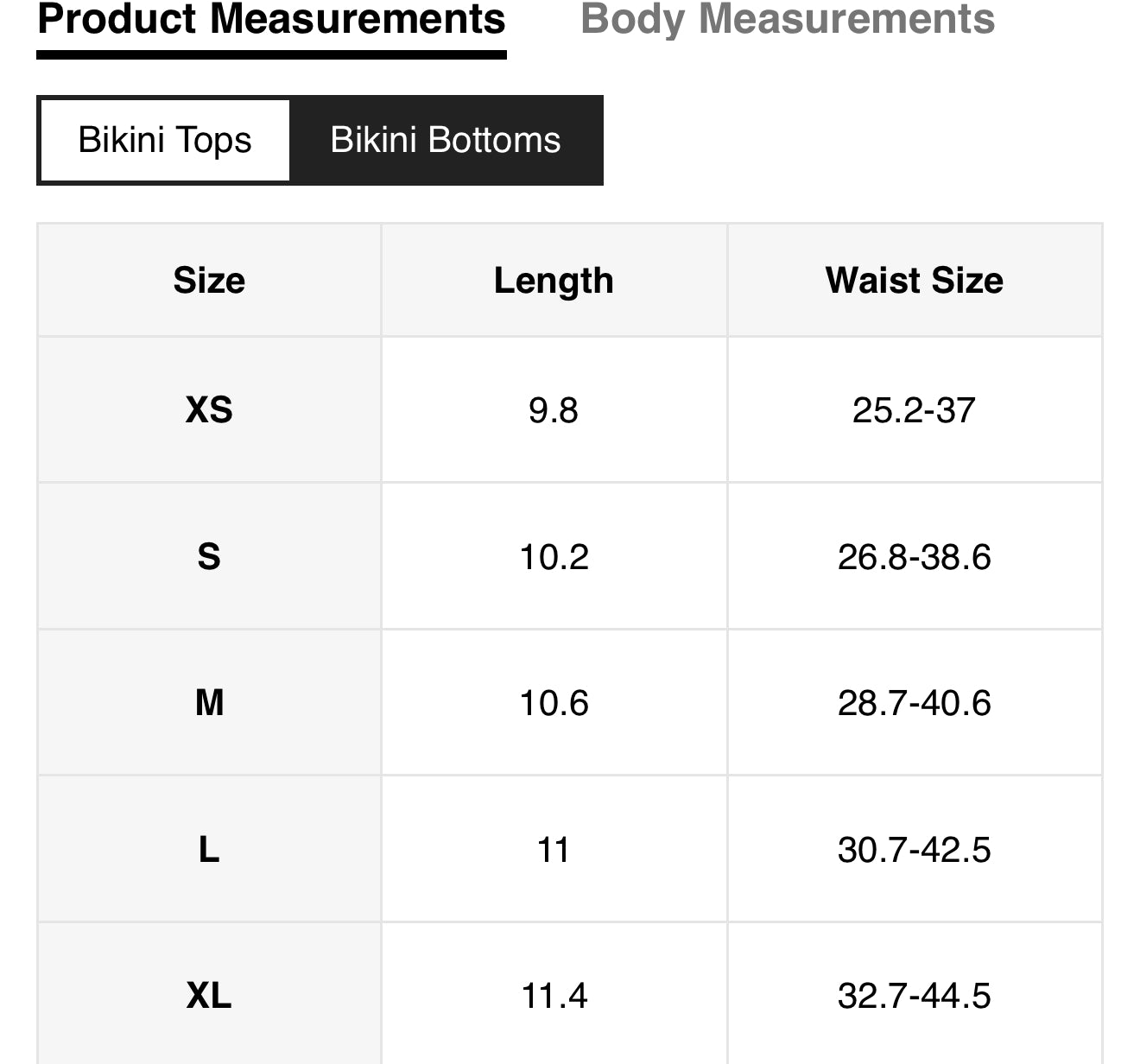The image size is (1140, 1064).
Task: Click the 10.2 length cell
Action: click(554, 556)
